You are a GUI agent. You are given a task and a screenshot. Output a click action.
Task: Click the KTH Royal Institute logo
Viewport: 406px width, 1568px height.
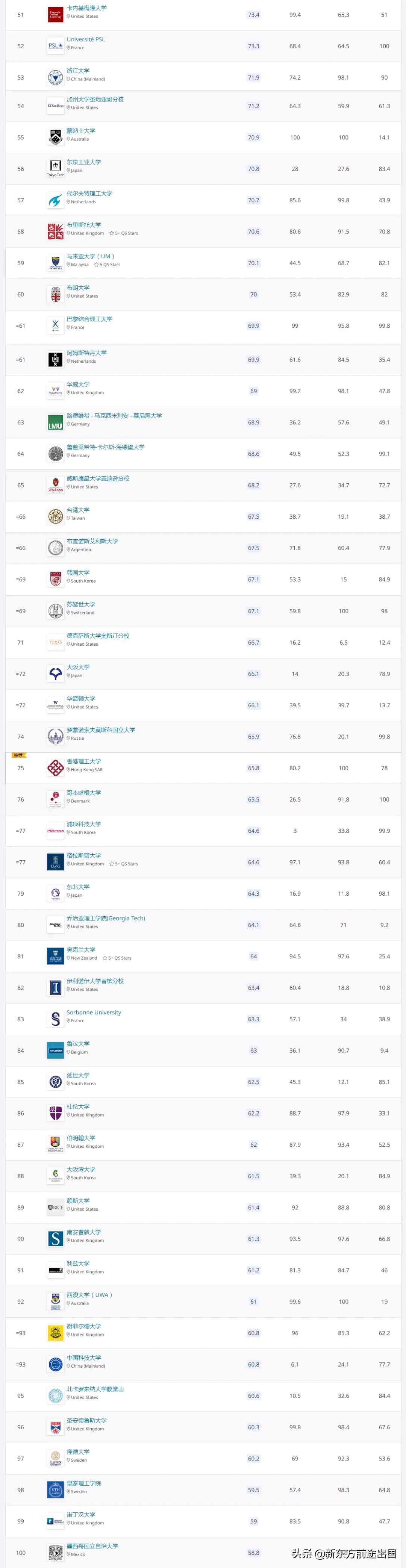point(55,1490)
